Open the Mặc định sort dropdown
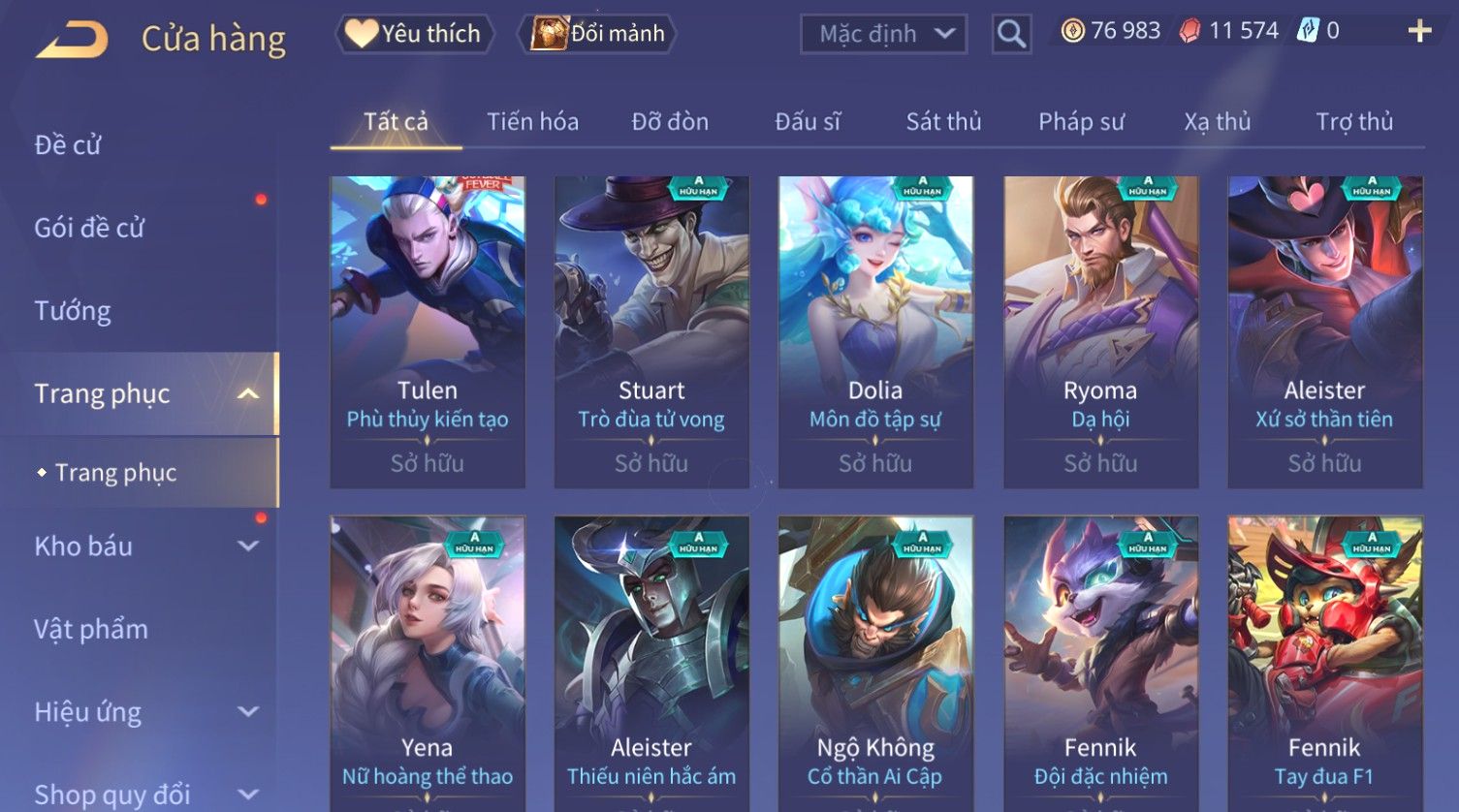The image size is (1459, 812). pyautogui.click(x=883, y=34)
